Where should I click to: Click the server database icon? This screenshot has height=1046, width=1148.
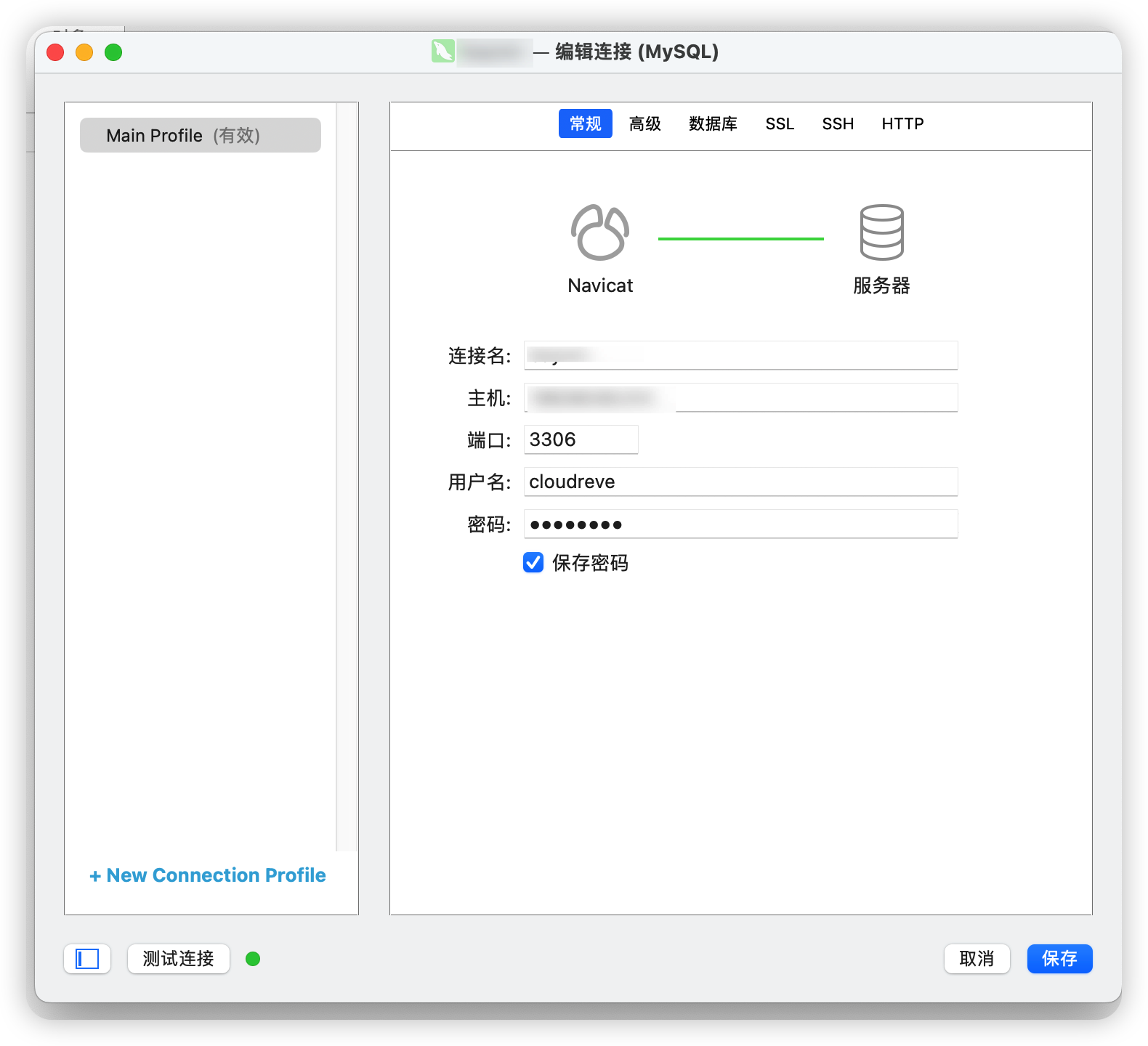click(x=881, y=232)
